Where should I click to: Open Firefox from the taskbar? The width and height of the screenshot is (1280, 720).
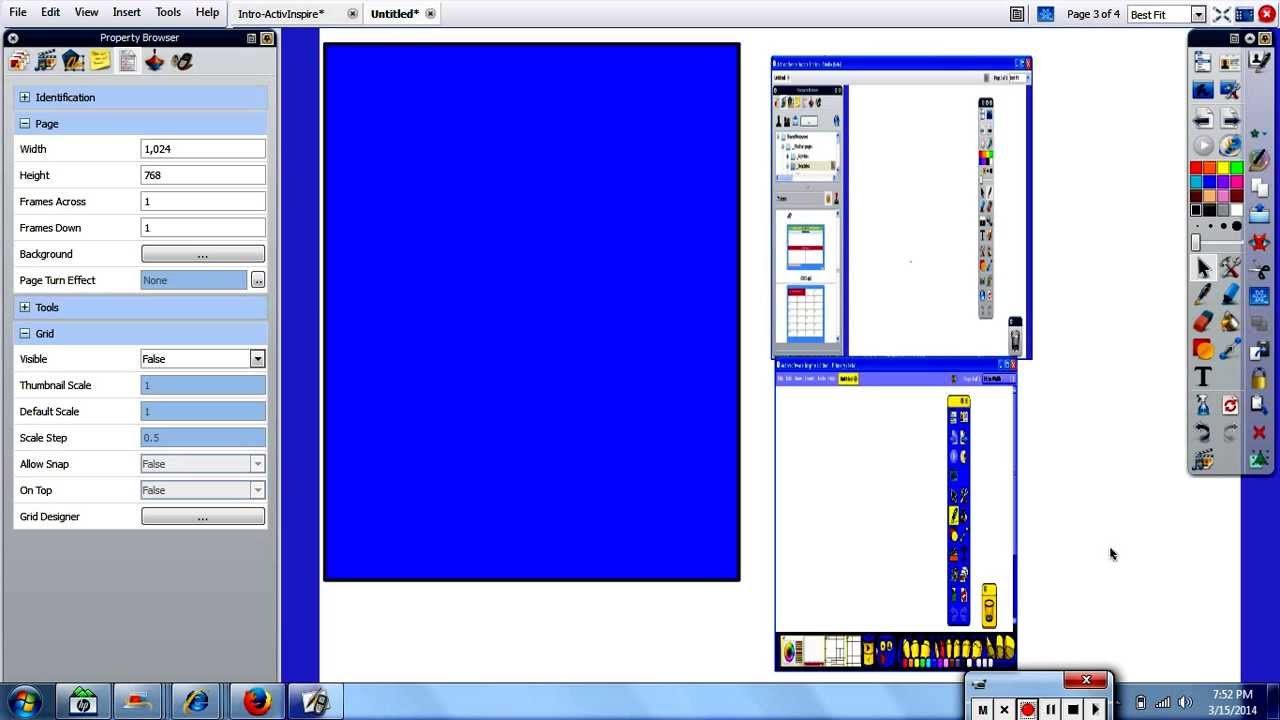[x=256, y=702]
